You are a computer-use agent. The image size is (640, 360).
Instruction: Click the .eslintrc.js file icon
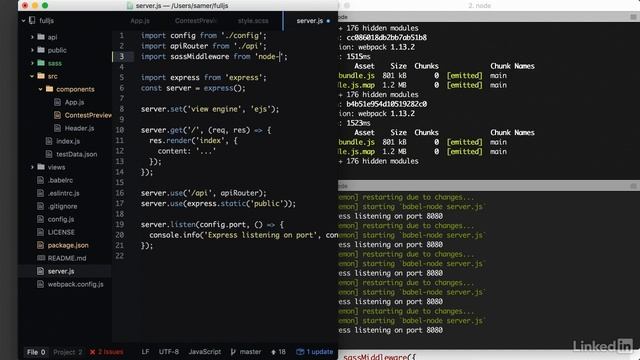point(40,193)
